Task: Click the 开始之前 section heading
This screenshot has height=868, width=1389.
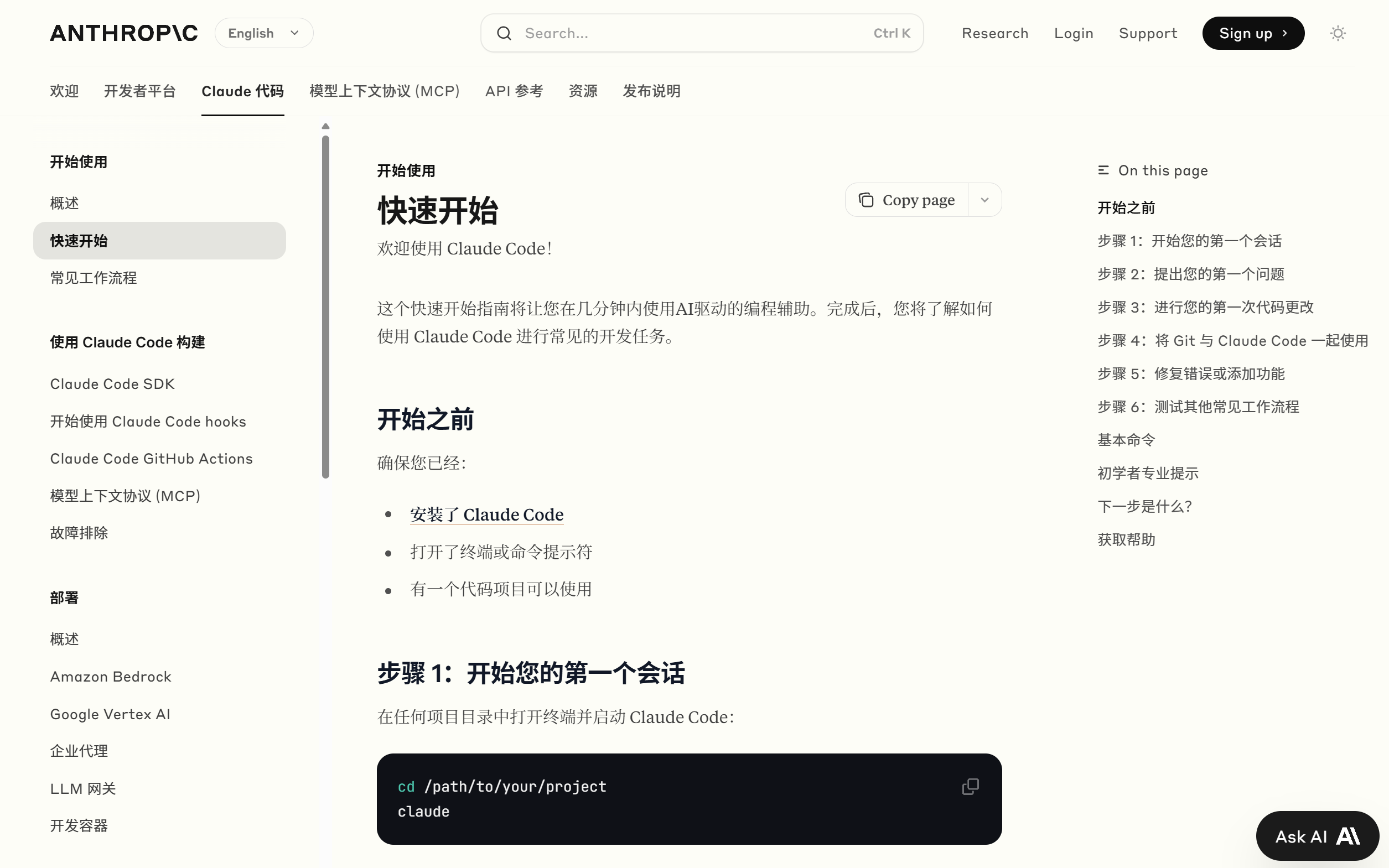Action: point(425,419)
